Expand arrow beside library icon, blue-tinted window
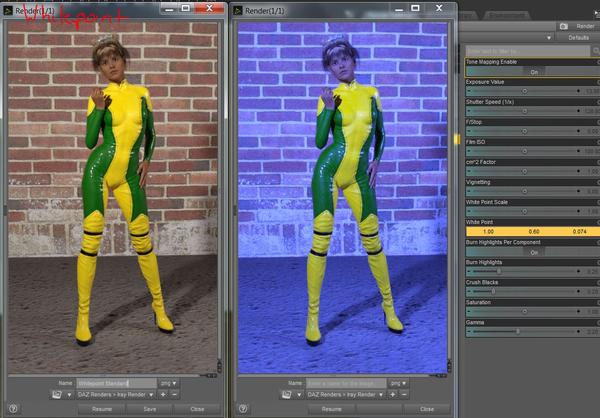 299,395
